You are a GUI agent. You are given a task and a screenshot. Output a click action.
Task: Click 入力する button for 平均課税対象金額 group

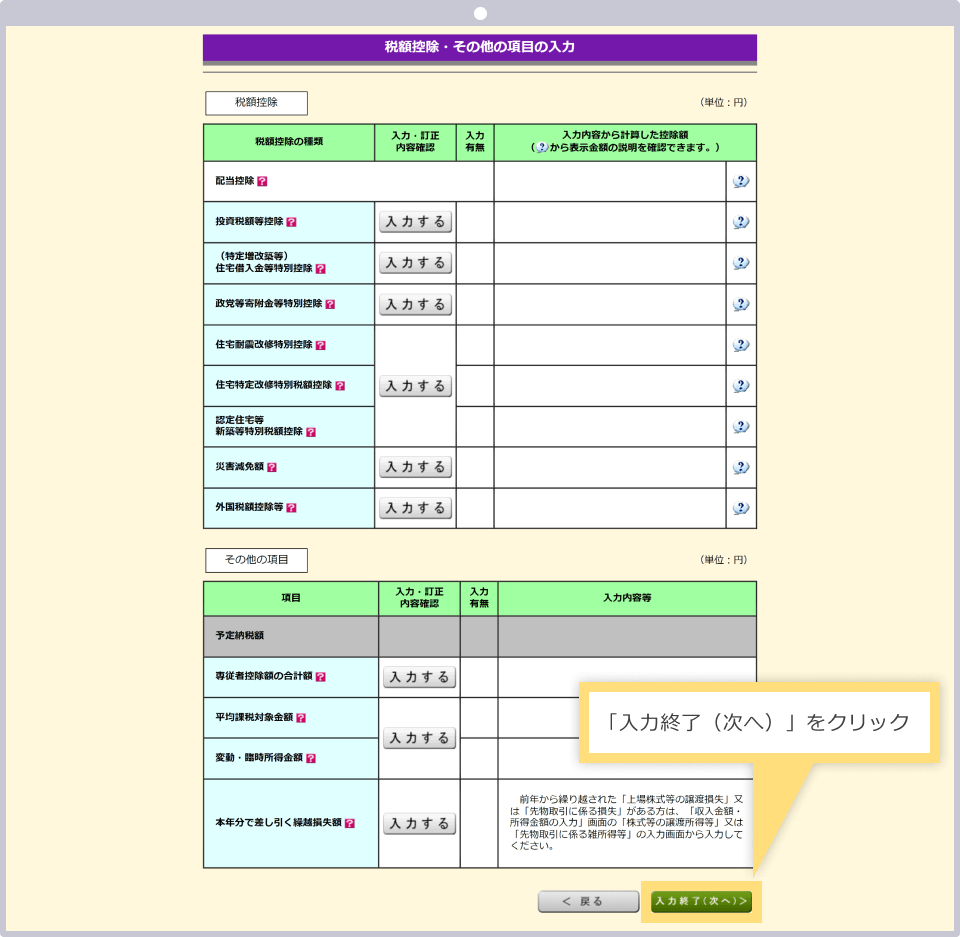[419, 738]
